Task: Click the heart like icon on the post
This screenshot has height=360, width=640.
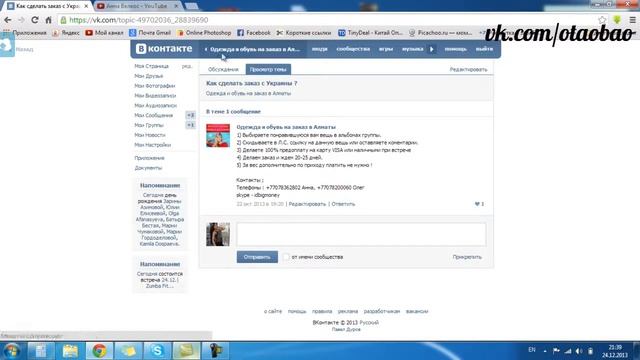Action: click(x=477, y=204)
